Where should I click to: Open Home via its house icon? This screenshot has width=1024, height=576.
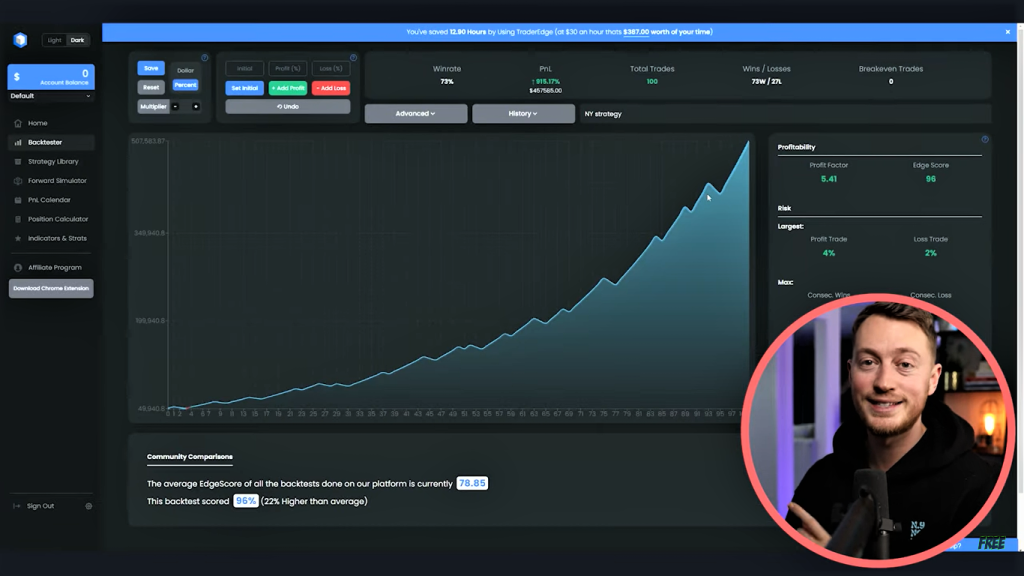[18, 123]
